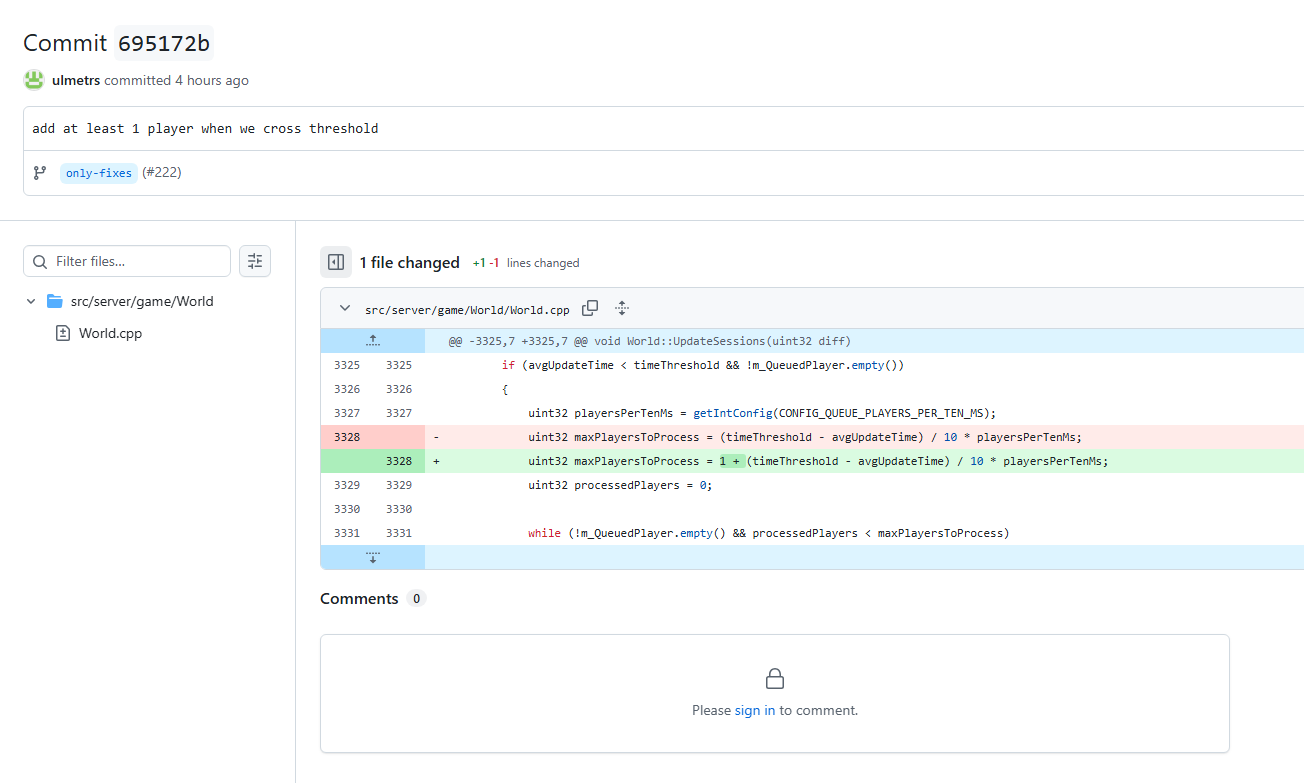
Task: Click the minus marker on removed line
Action: point(436,437)
